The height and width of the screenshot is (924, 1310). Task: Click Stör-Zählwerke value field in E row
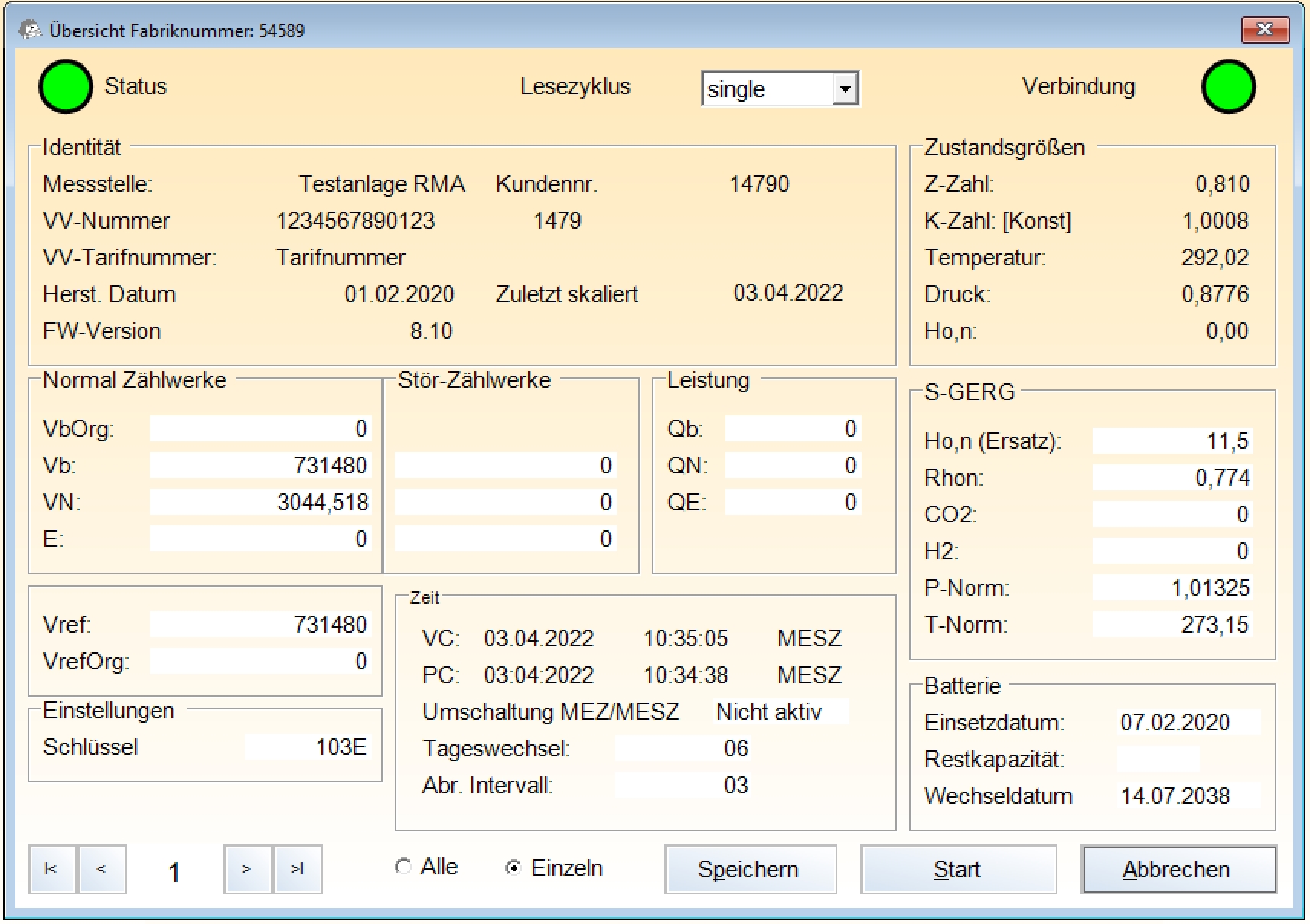pos(505,538)
